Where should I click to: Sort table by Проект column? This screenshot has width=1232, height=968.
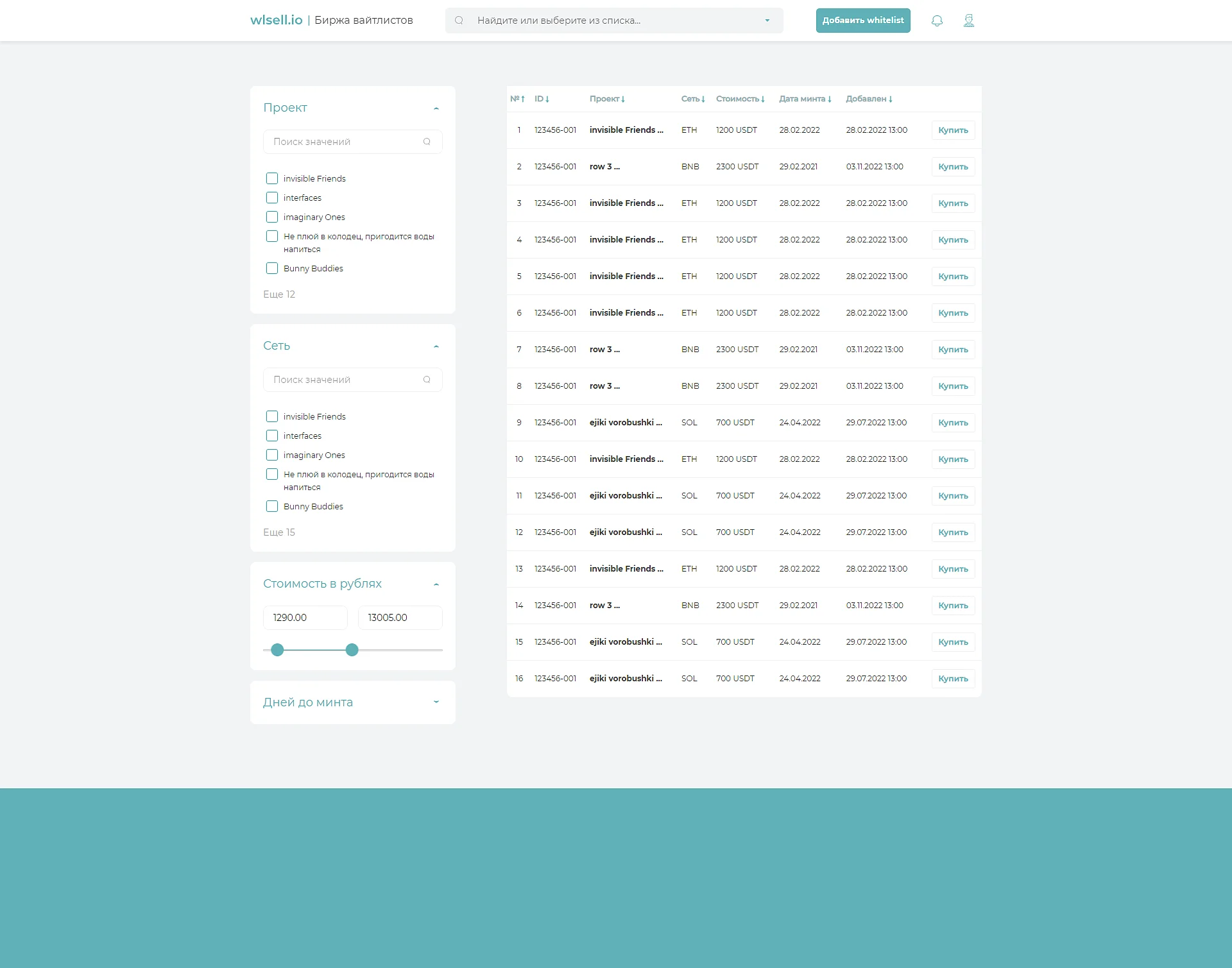[607, 99]
